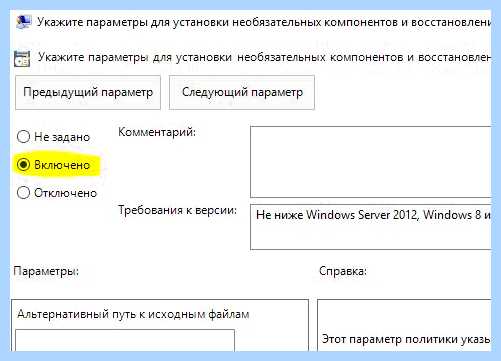Click the Параметры: label

coord(46,271)
